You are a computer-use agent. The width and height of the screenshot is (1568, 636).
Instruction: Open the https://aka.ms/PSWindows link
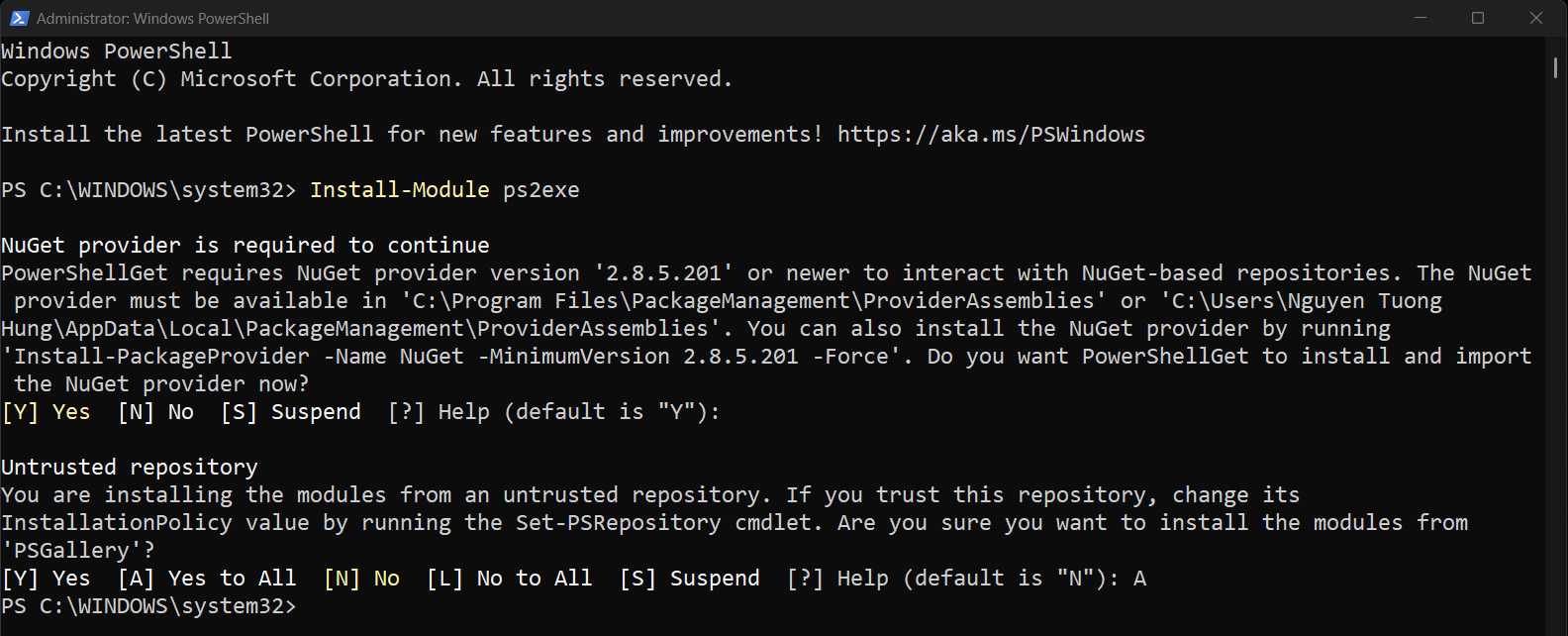coord(991,135)
